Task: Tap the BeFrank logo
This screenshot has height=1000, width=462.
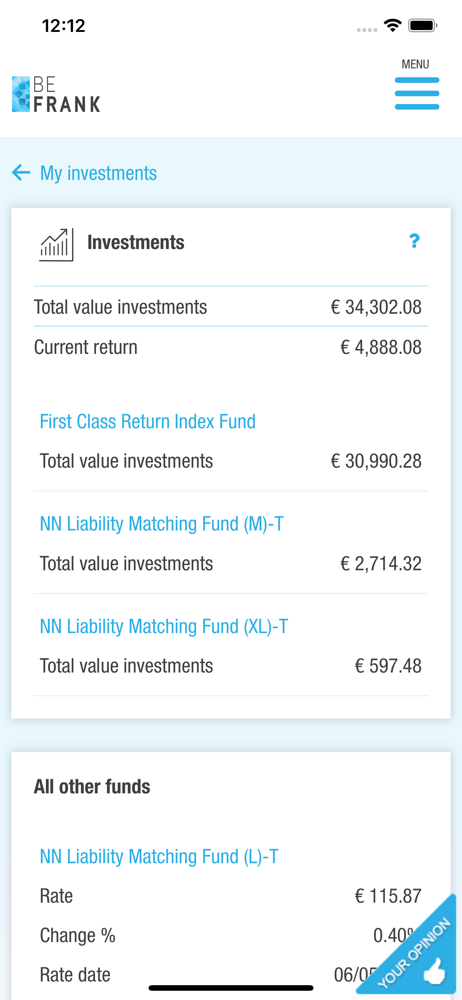Action: 56,94
